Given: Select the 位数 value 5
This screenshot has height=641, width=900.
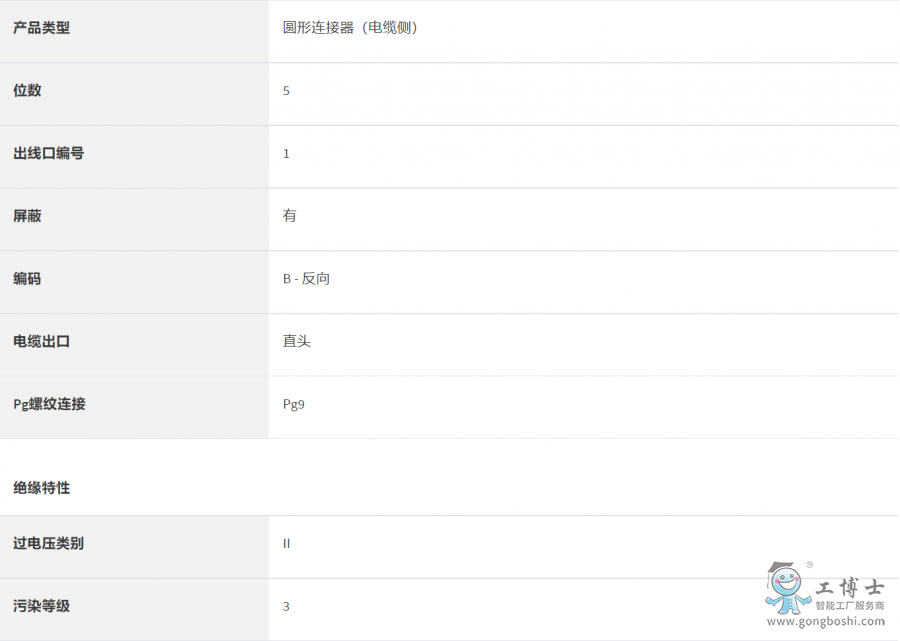Looking at the screenshot, I should pyautogui.click(x=286, y=91).
